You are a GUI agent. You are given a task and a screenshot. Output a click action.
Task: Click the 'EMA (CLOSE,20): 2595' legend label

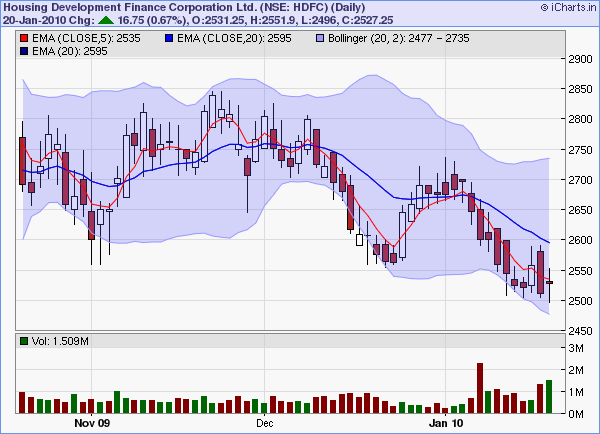tap(234, 38)
